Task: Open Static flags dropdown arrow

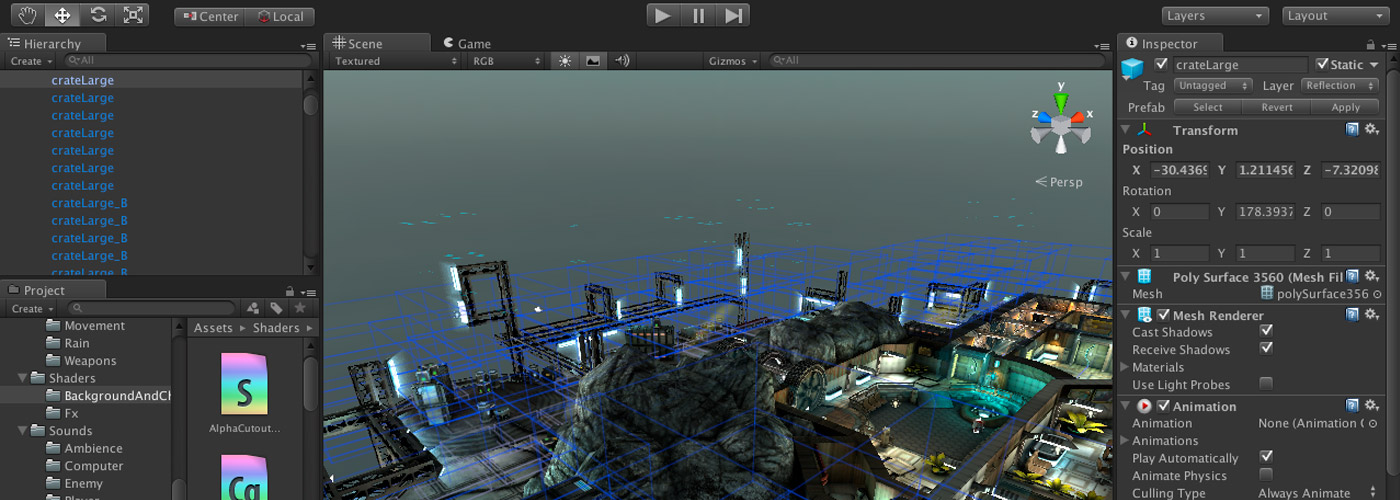Action: [1375, 65]
